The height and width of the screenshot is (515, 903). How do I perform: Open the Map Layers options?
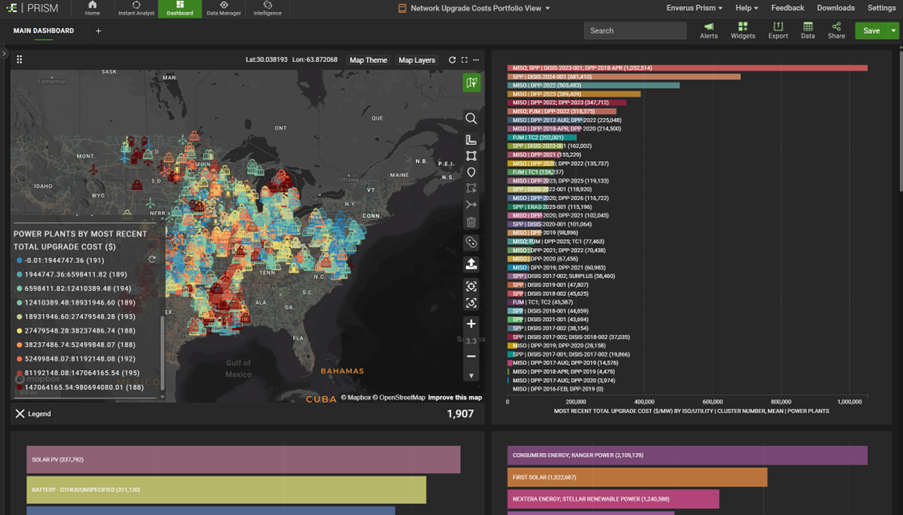(416, 60)
